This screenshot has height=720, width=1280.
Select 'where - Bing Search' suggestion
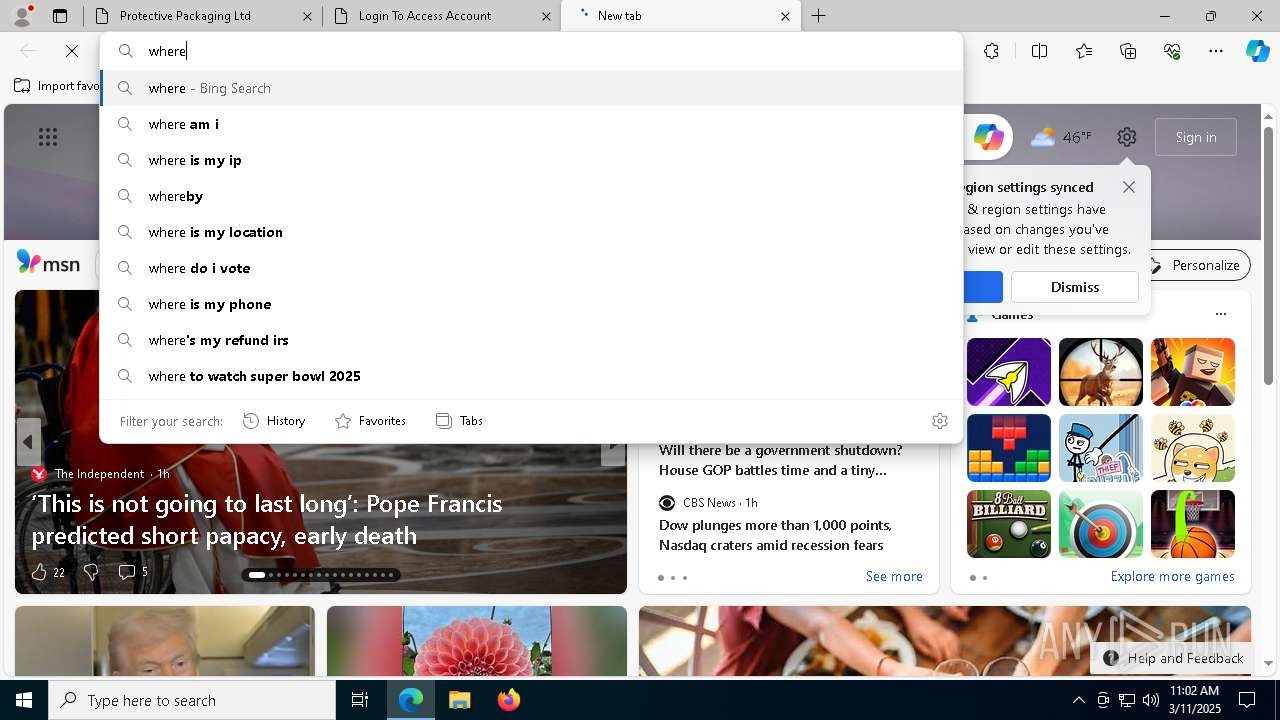(x=531, y=88)
